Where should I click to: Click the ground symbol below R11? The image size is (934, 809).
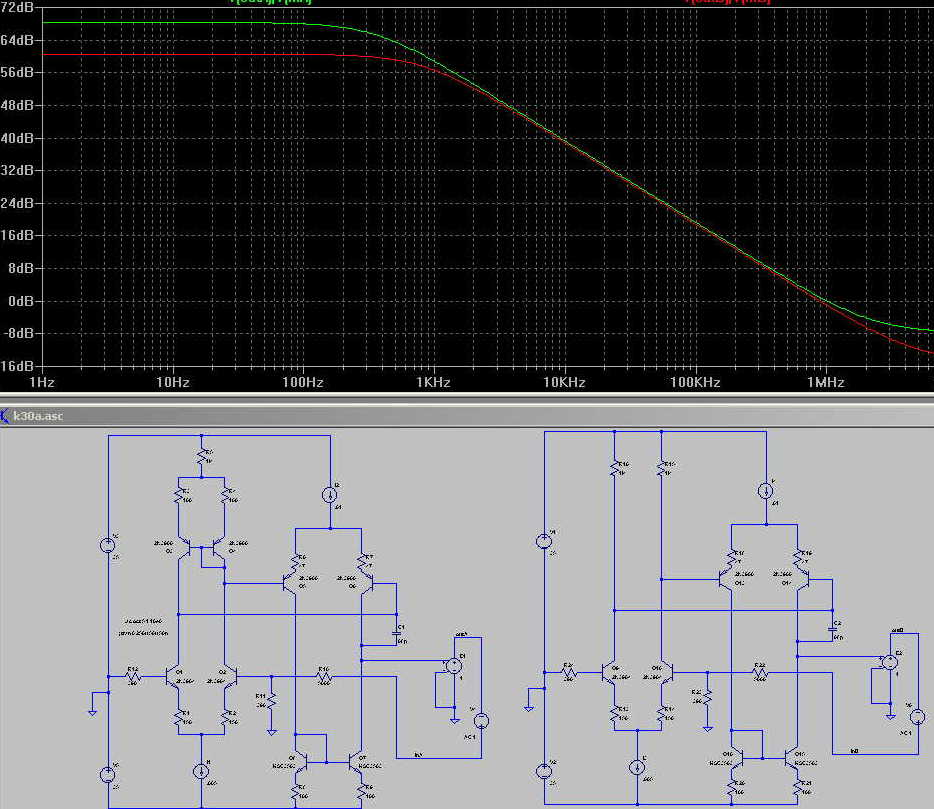tap(272, 732)
